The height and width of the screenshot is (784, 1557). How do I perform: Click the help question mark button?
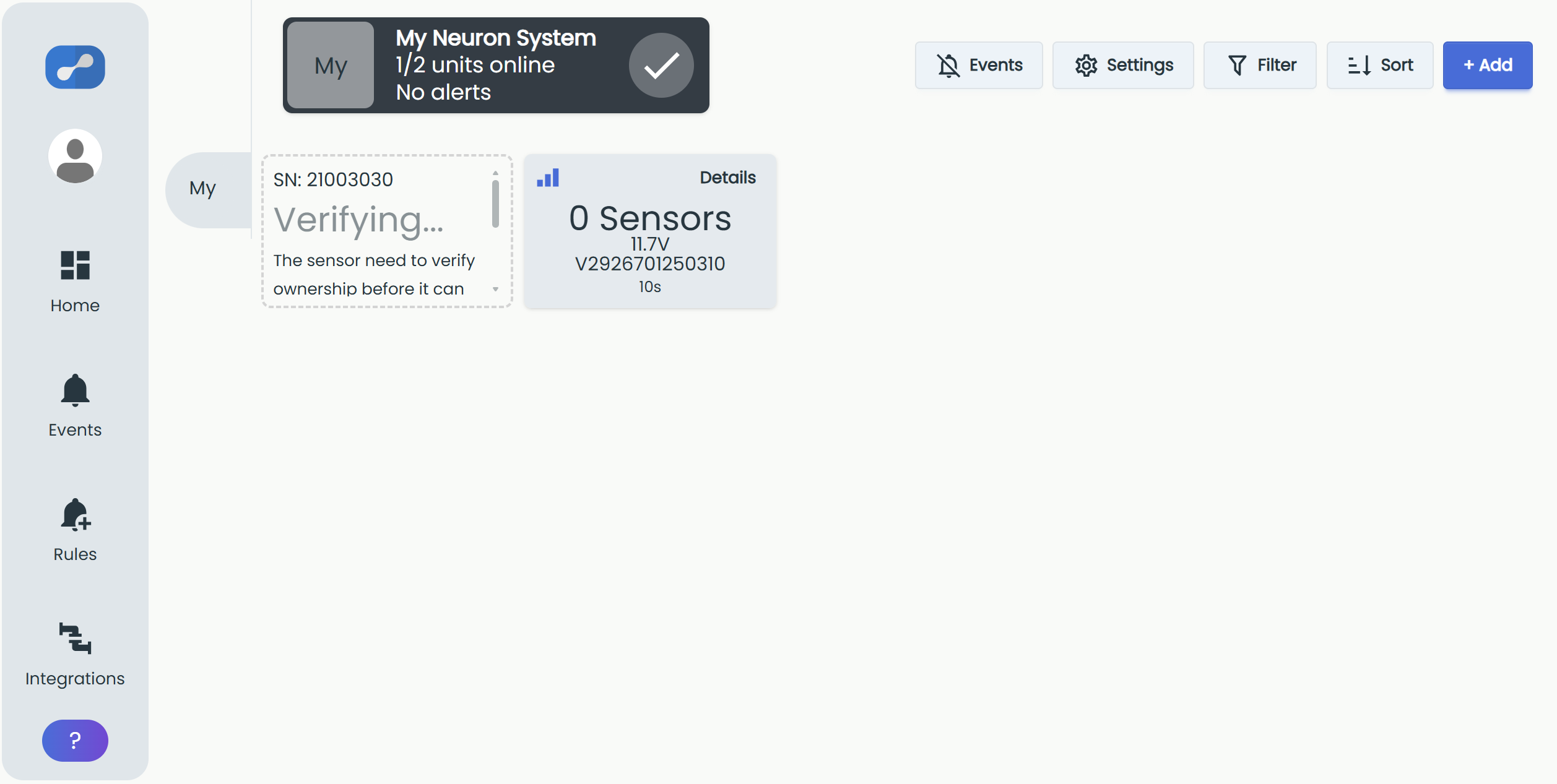click(75, 740)
